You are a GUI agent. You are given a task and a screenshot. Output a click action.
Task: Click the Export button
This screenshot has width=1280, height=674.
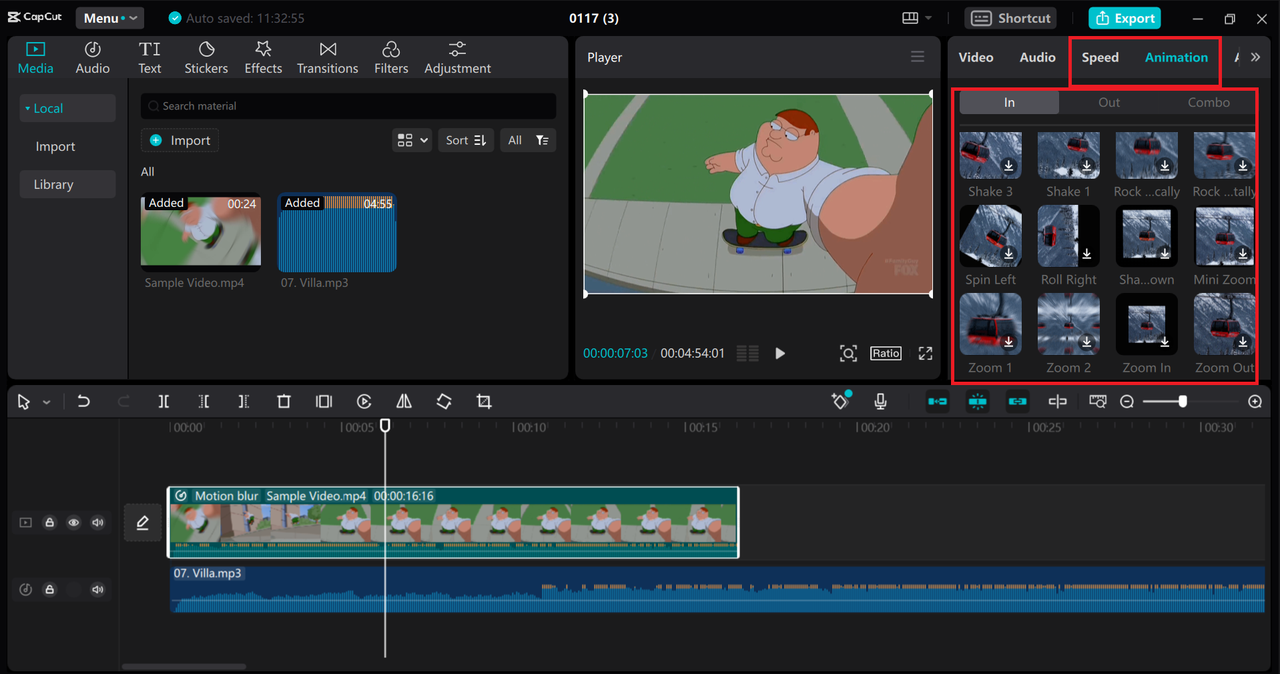point(1126,18)
